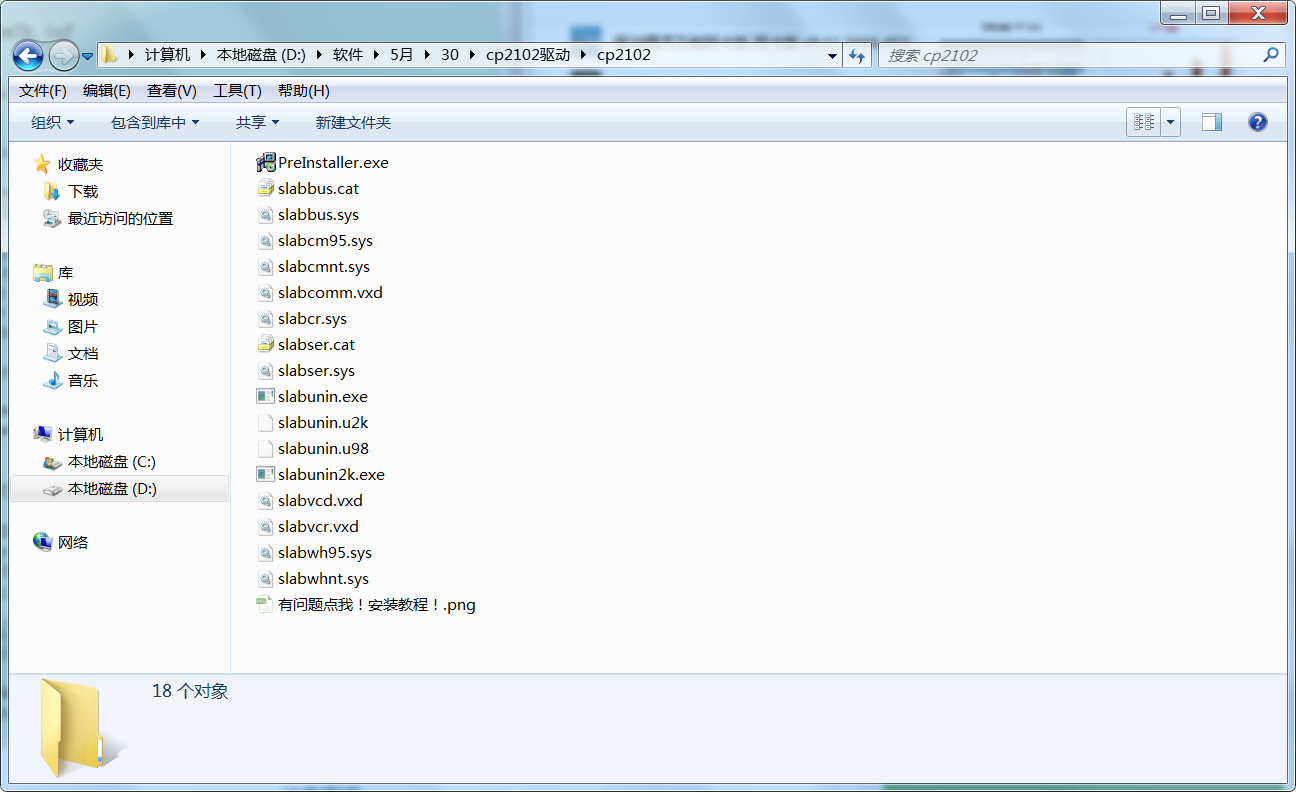Expand the 包含到库中 dropdown

155,122
